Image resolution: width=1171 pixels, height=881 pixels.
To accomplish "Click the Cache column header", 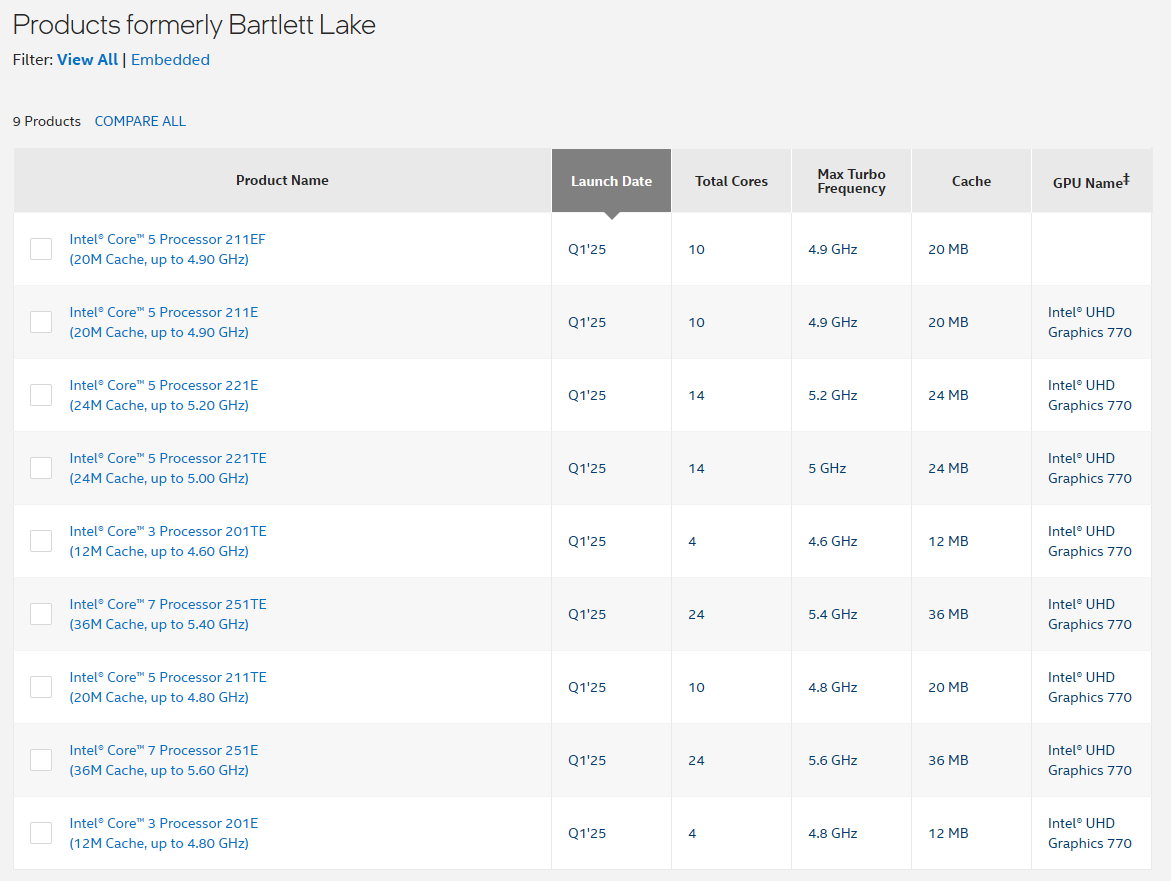I will (971, 181).
